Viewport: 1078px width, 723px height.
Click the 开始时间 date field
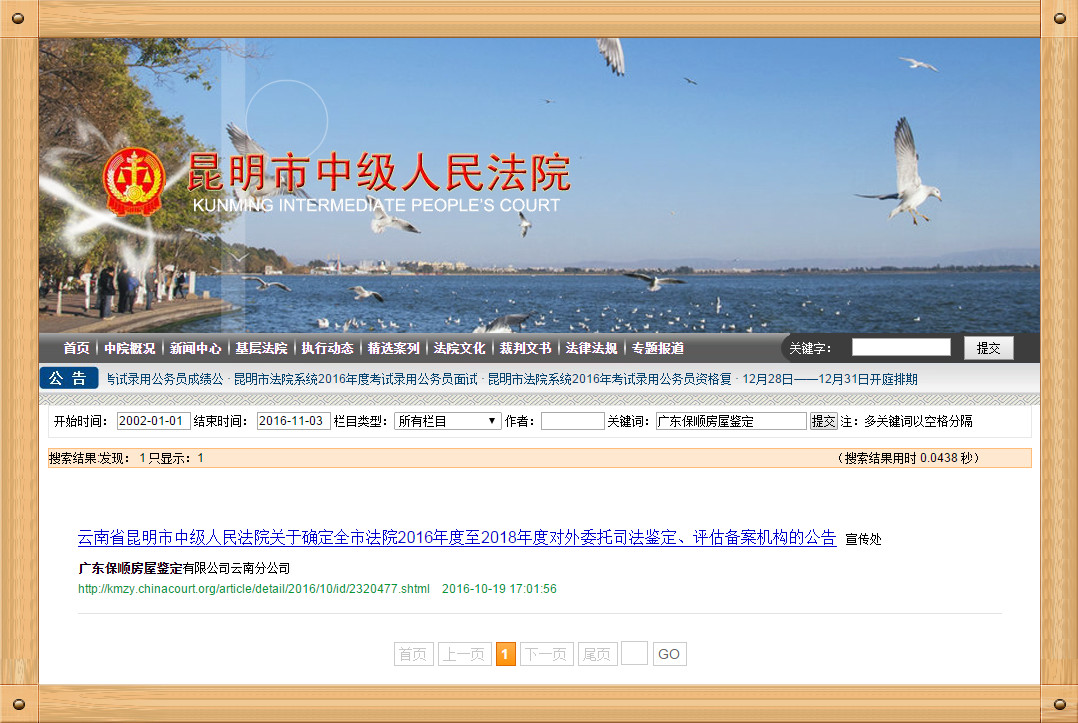(x=153, y=421)
